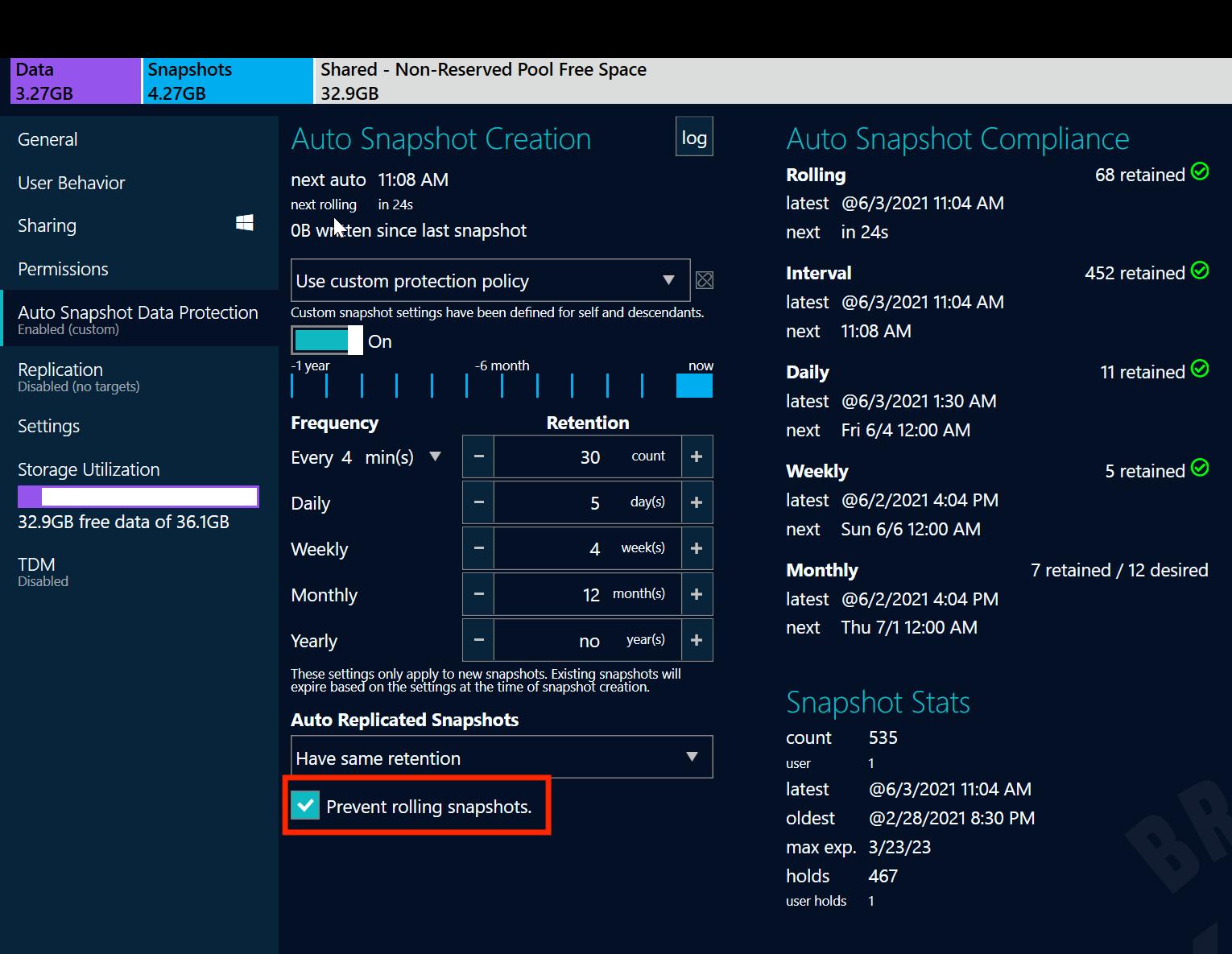This screenshot has height=954, width=1232.
Task: Expand the Have same retention dropdown
Action: [x=501, y=757]
